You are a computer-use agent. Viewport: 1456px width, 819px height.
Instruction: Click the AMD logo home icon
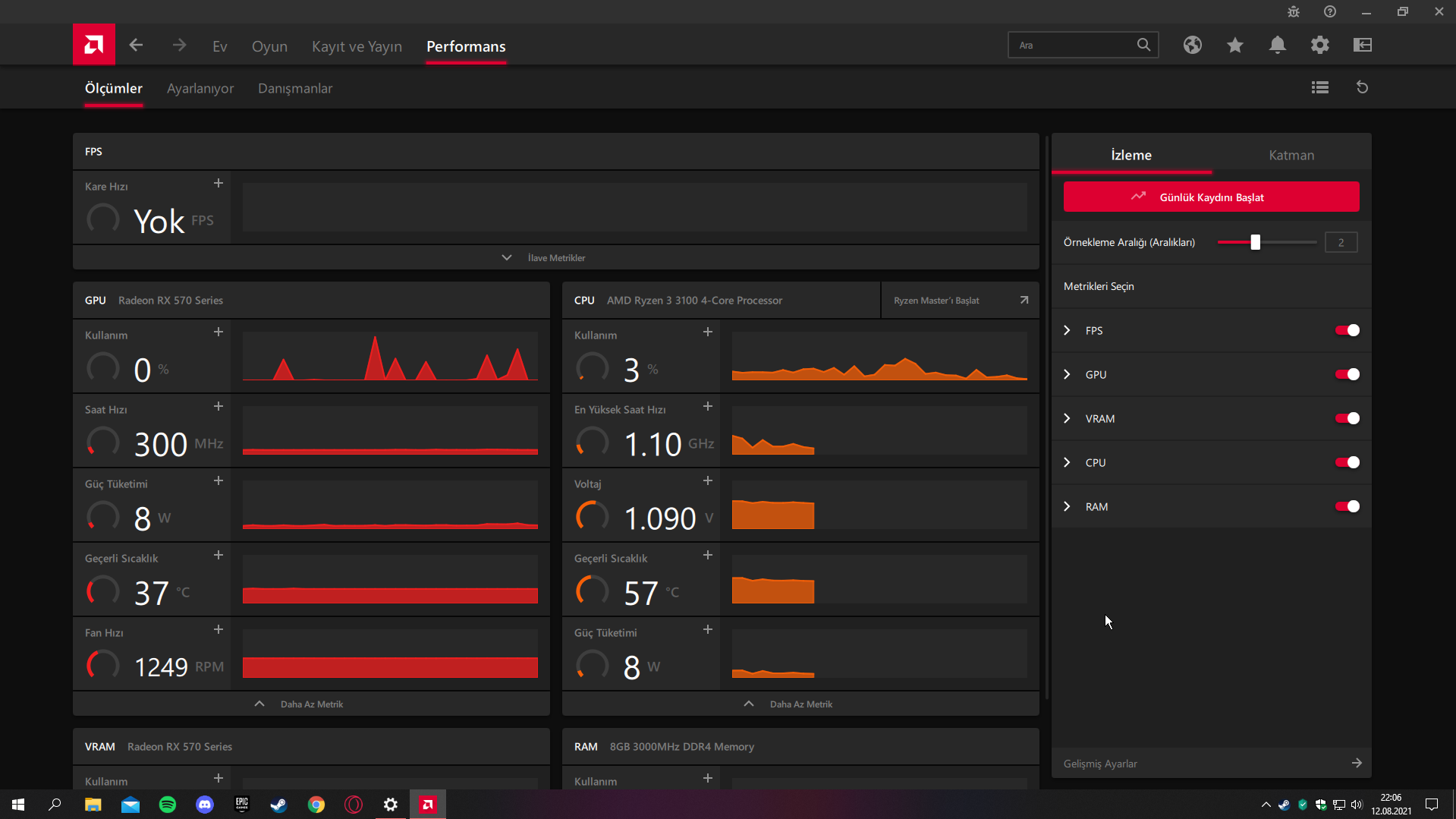tap(94, 45)
